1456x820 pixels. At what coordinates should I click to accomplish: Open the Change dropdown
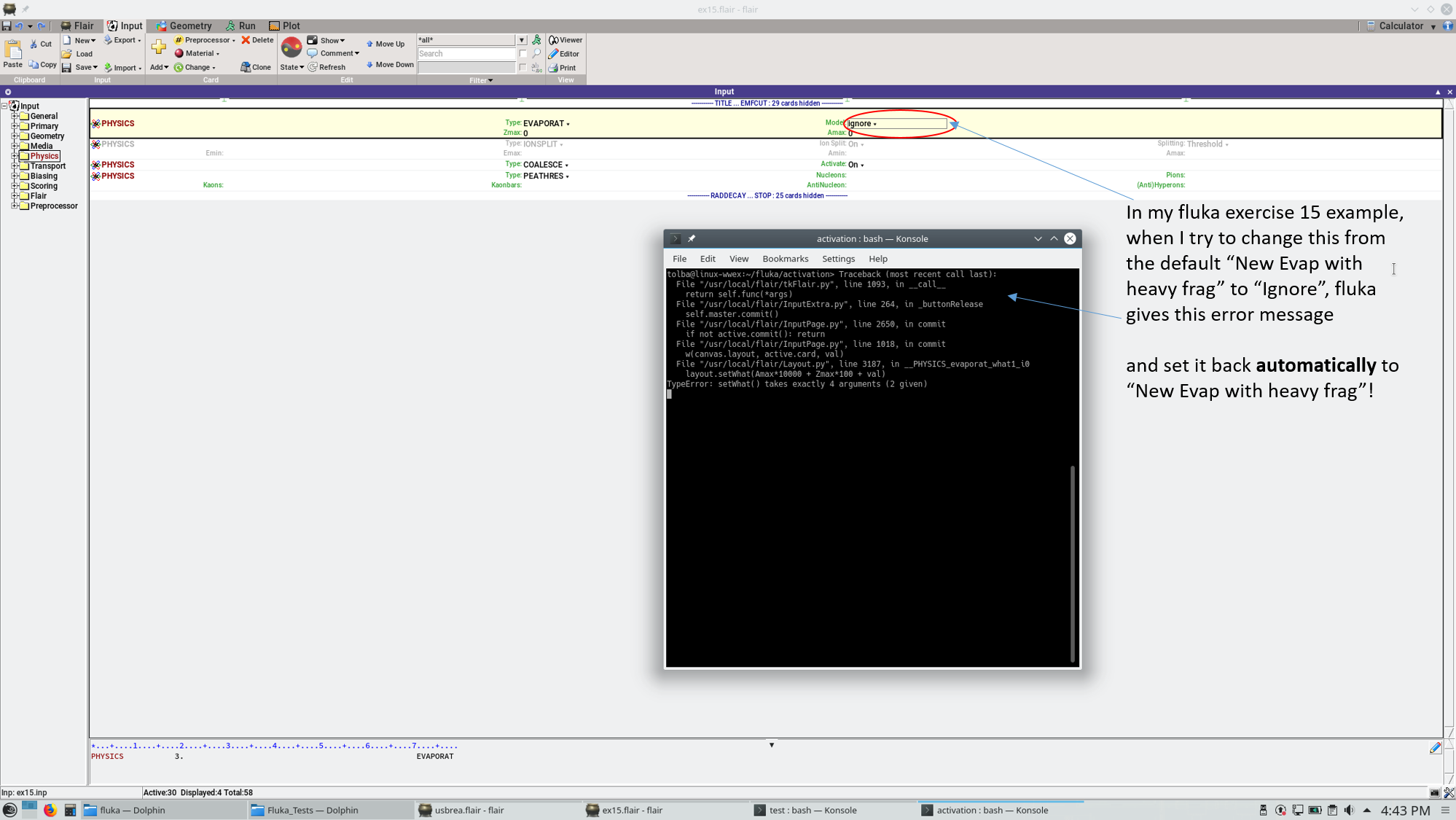click(195, 67)
